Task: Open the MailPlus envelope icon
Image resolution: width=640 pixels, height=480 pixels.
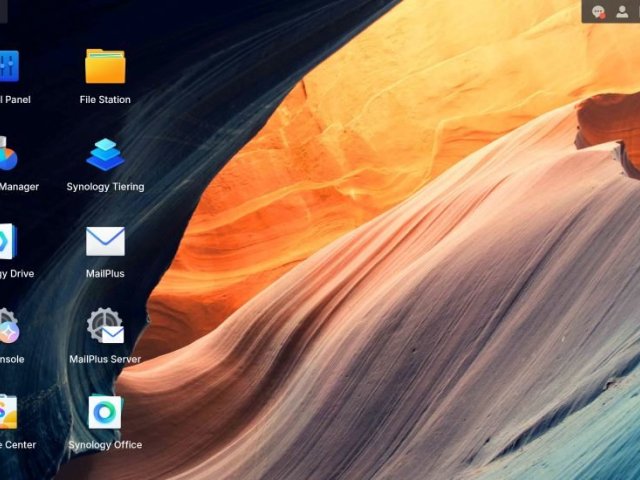Action: 105,241
